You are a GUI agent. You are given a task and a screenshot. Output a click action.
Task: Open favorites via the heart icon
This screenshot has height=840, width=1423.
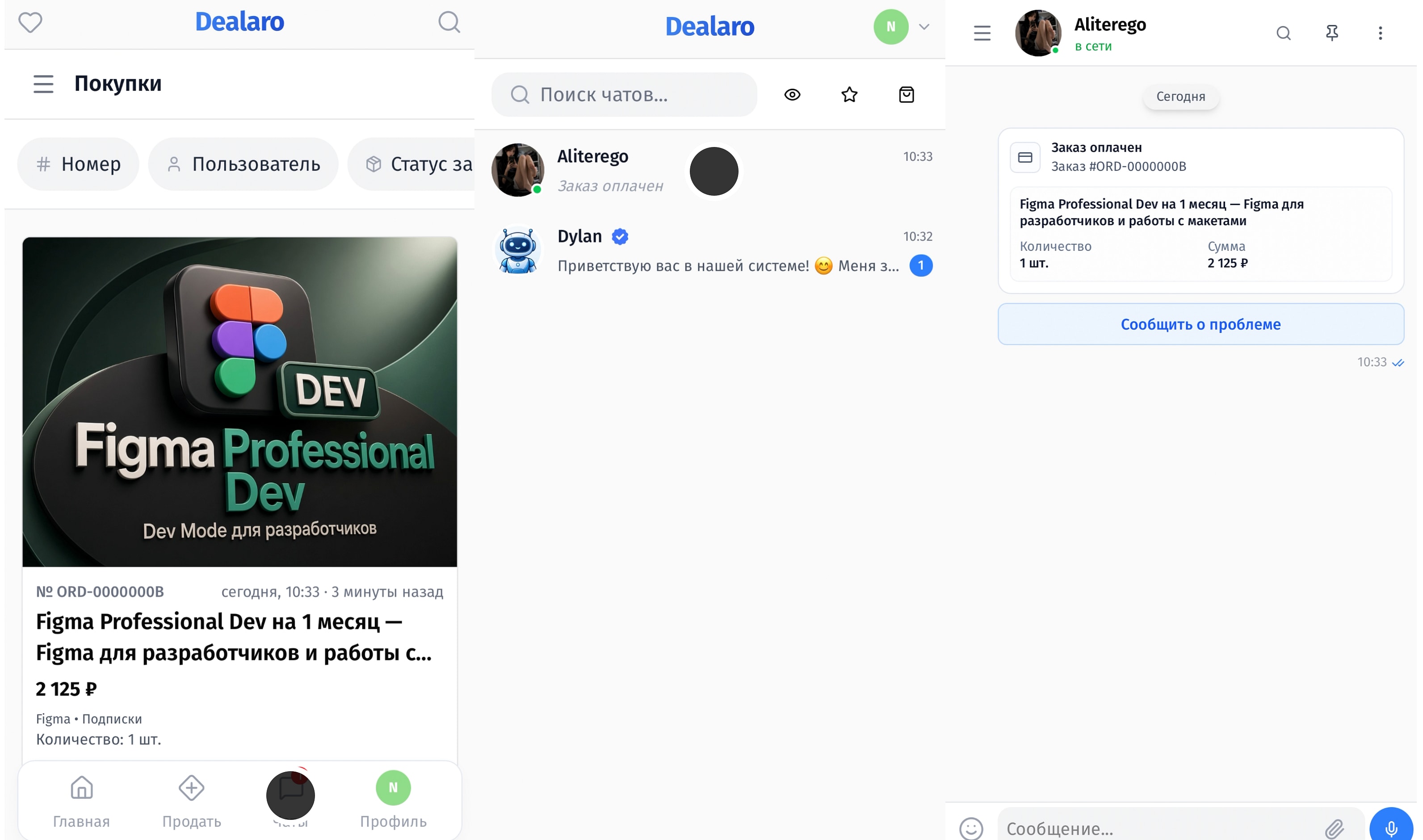30,23
